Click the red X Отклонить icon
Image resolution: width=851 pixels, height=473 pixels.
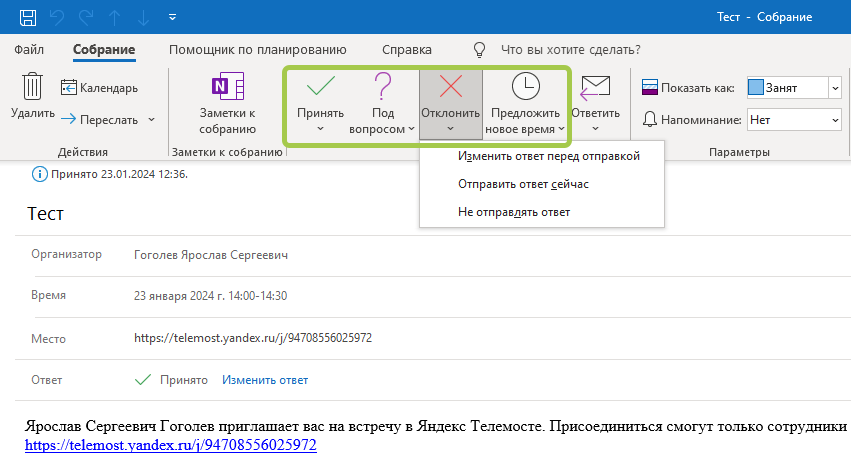[450, 86]
